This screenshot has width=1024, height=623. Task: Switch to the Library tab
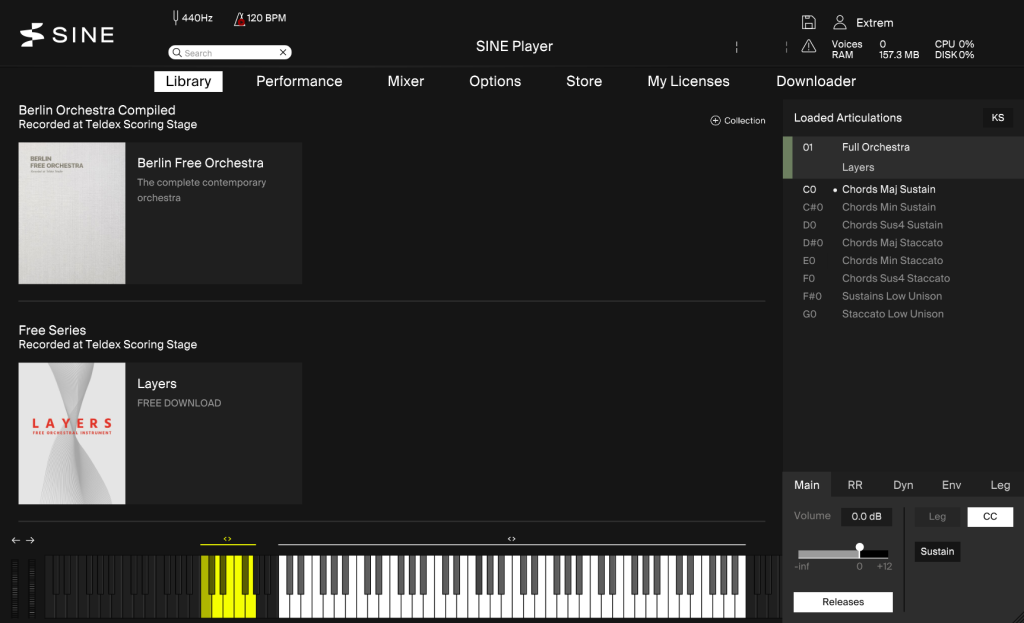[188, 81]
